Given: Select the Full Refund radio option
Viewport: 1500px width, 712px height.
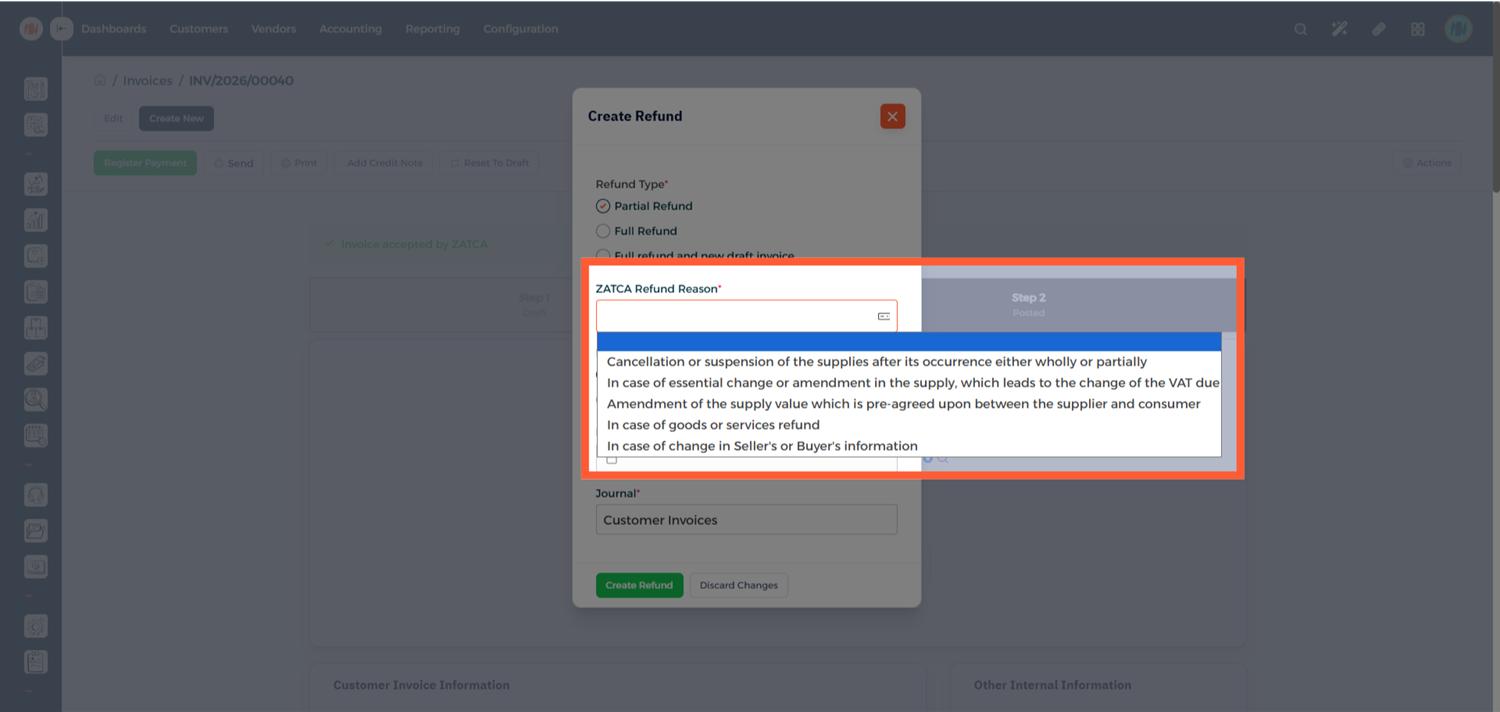Looking at the screenshot, I should [603, 231].
